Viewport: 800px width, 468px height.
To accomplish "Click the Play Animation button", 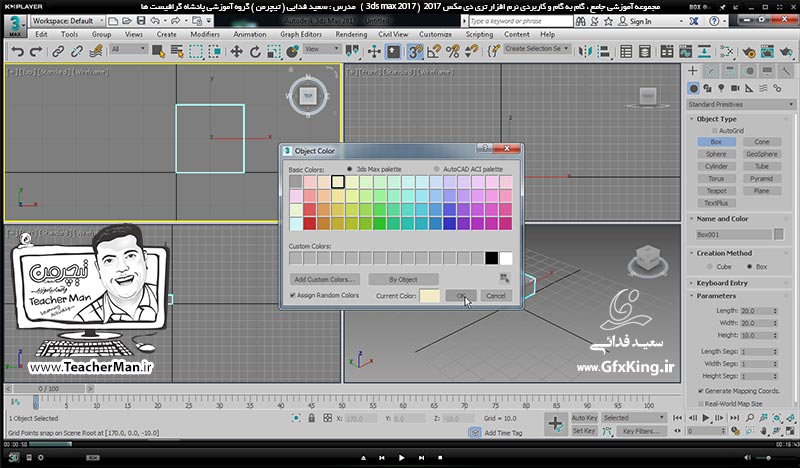I will click(x=706, y=417).
